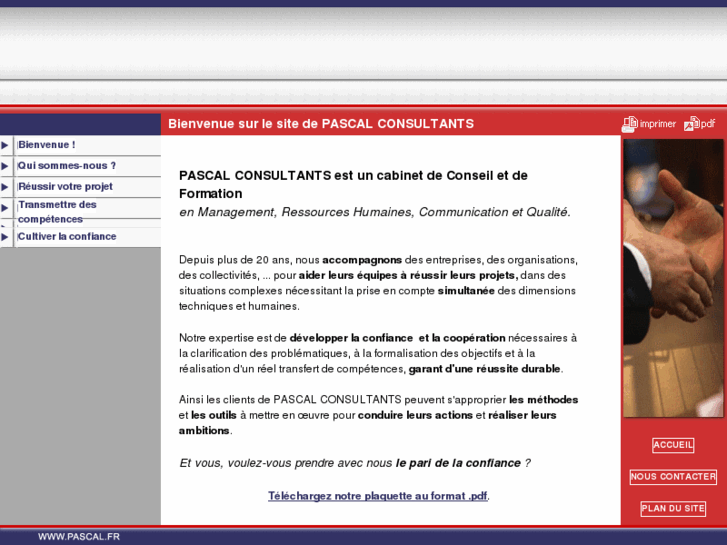Click the handshake photo
The width and height of the screenshot is (727, 545).
pos(673,278)
